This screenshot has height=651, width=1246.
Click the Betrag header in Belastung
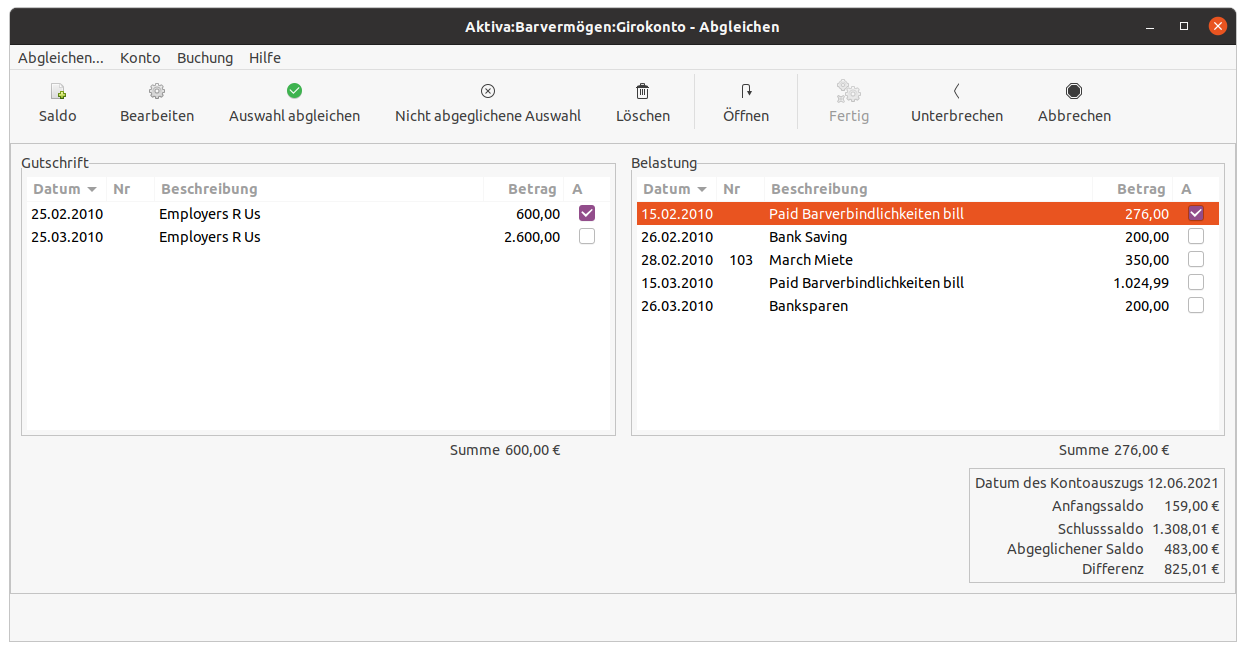point(1140,189)
